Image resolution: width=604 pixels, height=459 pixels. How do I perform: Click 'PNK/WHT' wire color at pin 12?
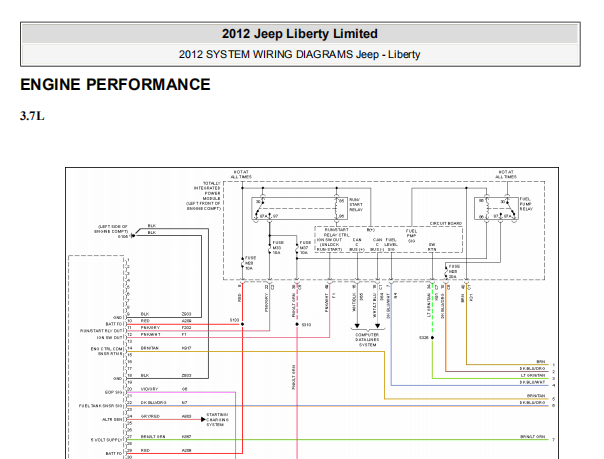[x=150, y=334]
